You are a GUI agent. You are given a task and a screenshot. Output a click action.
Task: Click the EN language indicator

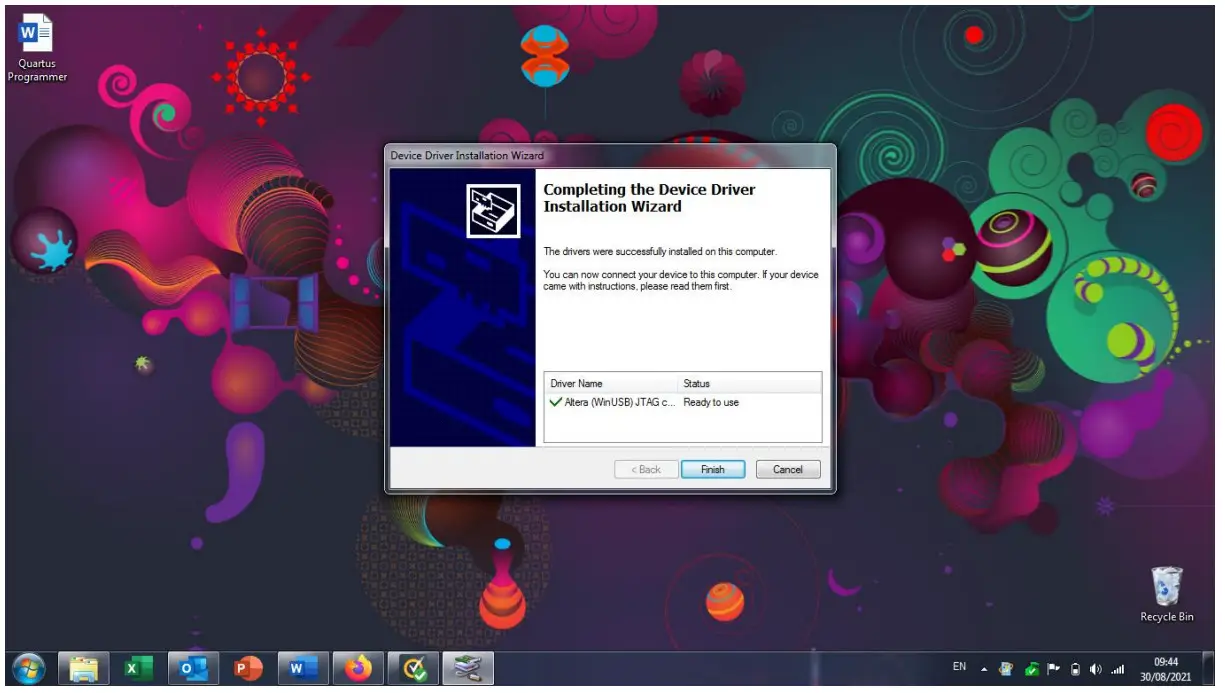point(959,667)
